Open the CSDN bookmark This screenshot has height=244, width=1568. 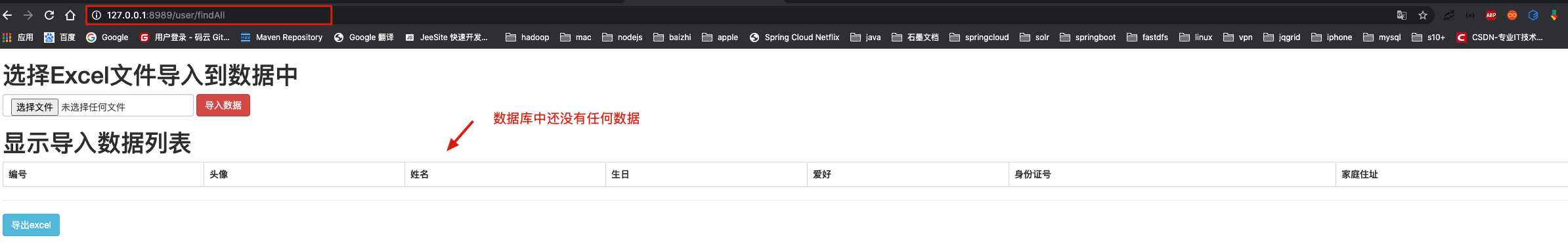pos(1500,37)
